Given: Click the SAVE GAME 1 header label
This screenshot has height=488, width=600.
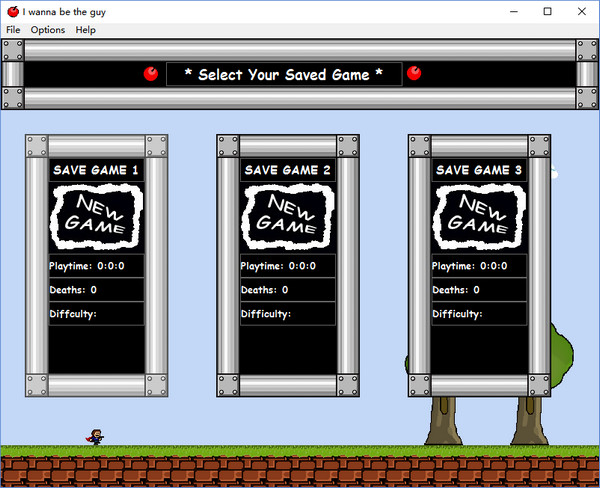Looking at the screenshot, I should [96, 171].
